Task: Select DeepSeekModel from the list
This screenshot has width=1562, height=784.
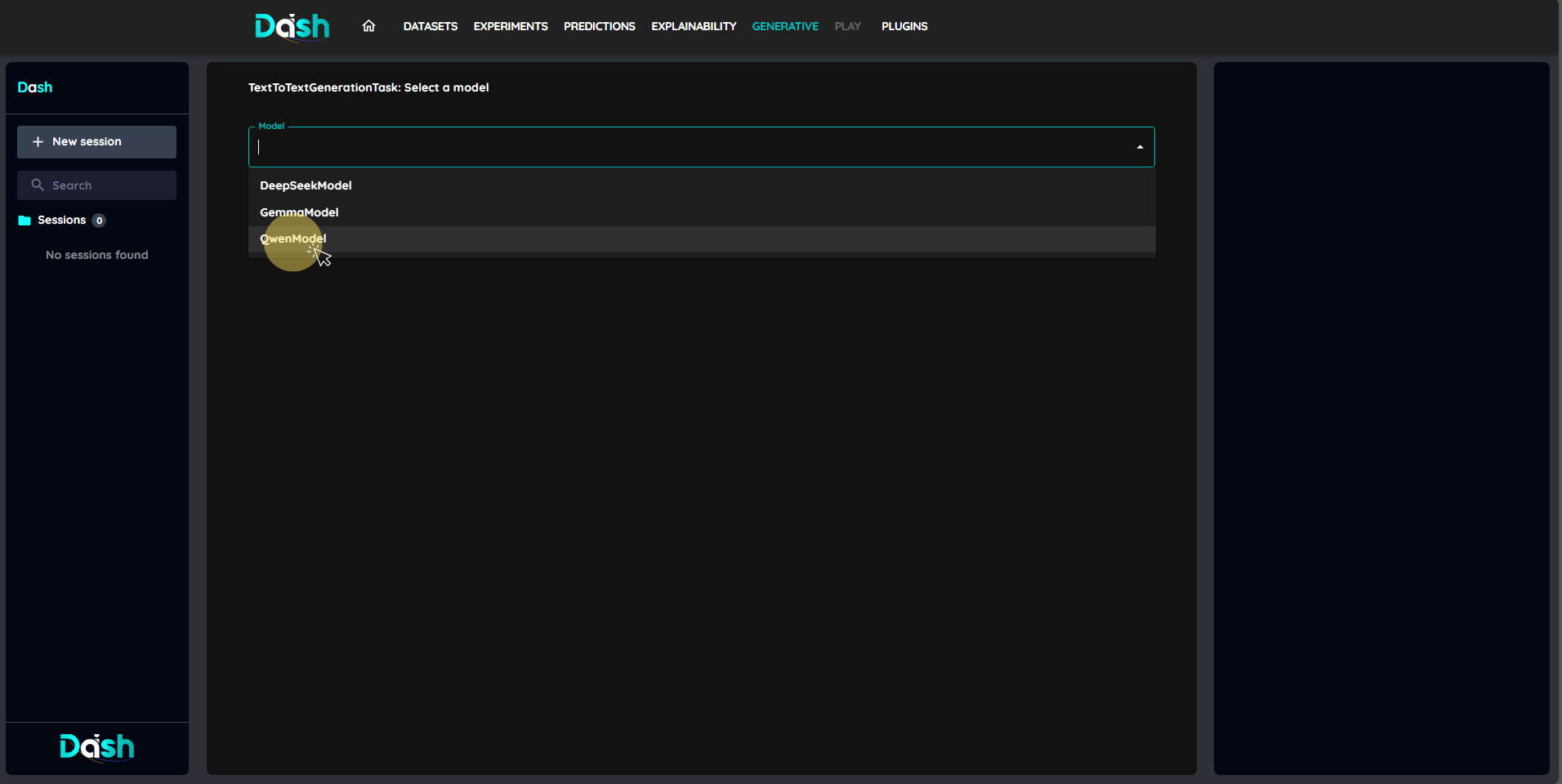Action: pyautogui.click(x=702, y=185)
